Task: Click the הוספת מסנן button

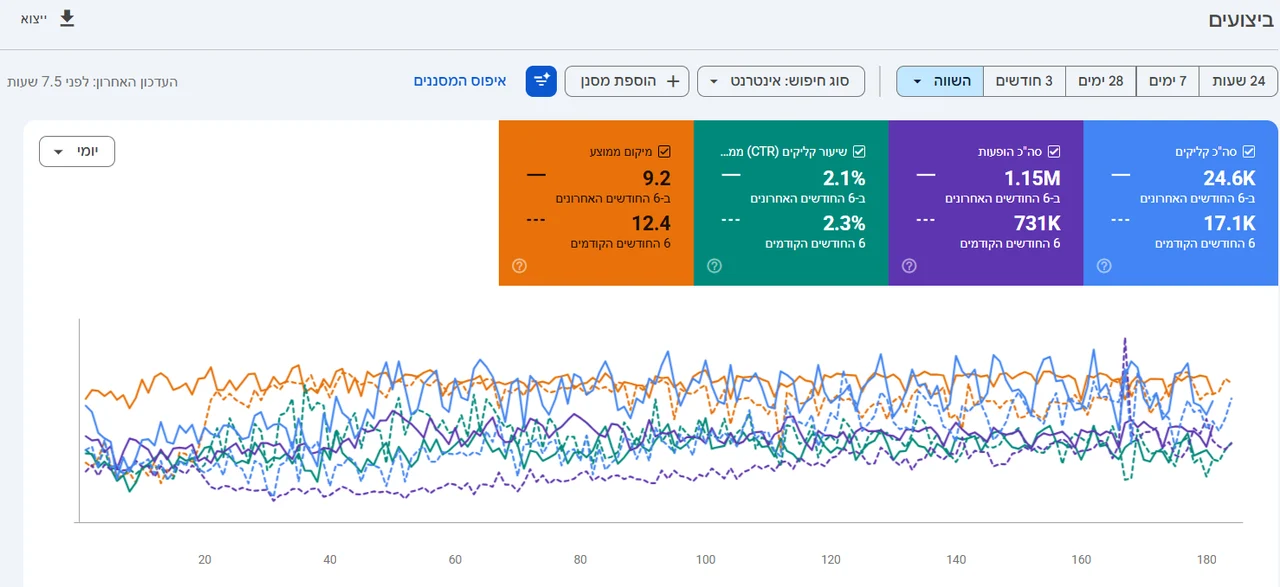Action: 628,81
